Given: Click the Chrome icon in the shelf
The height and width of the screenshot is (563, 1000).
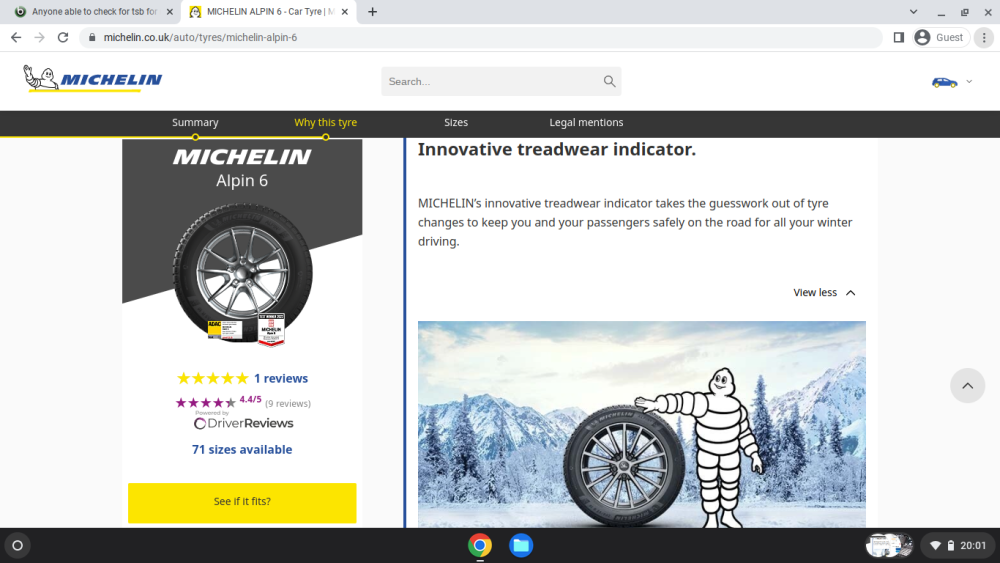Looking at the screenshot, I should point(480,546).
